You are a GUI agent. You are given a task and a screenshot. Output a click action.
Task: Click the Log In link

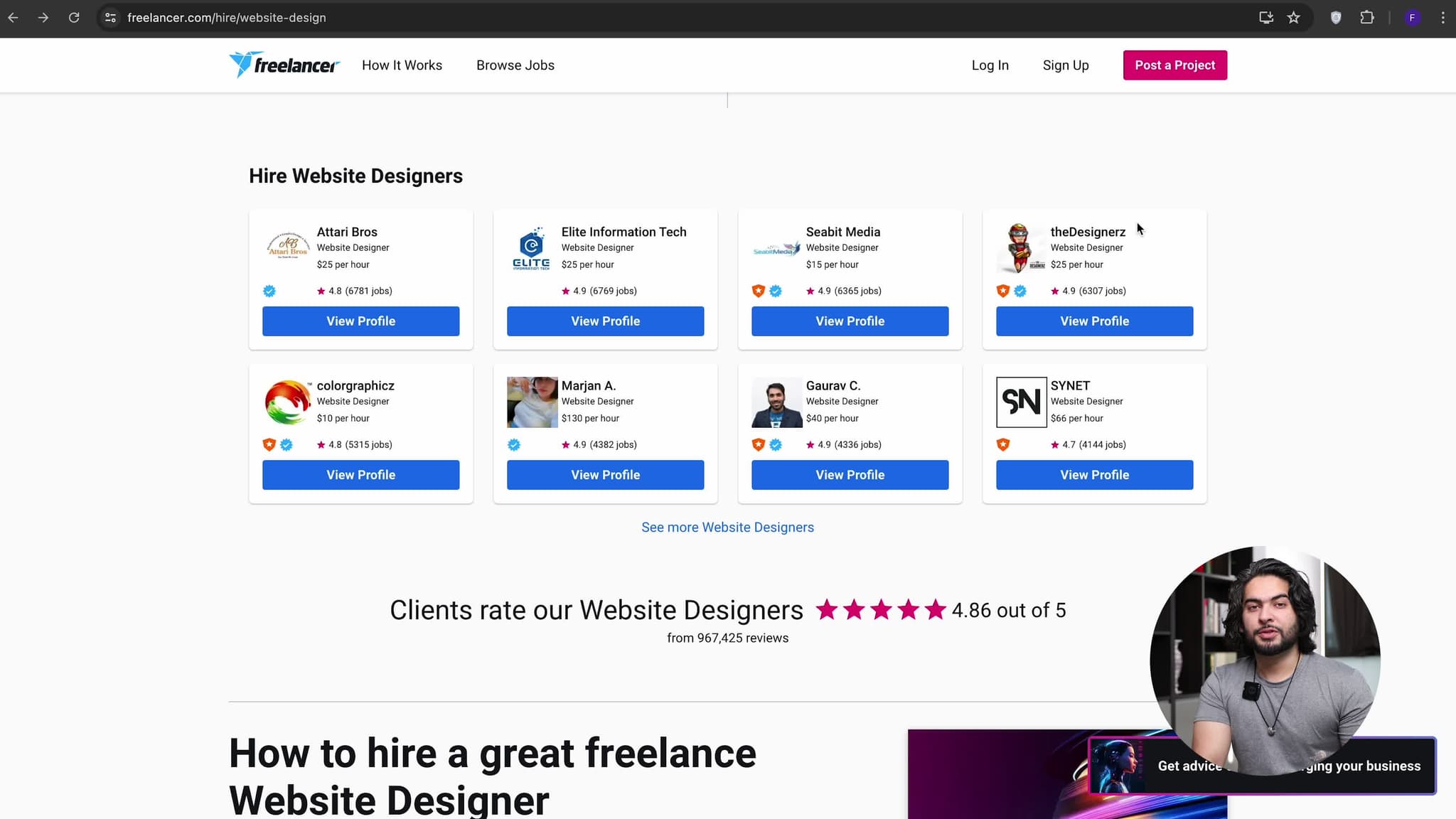point(990,65)
